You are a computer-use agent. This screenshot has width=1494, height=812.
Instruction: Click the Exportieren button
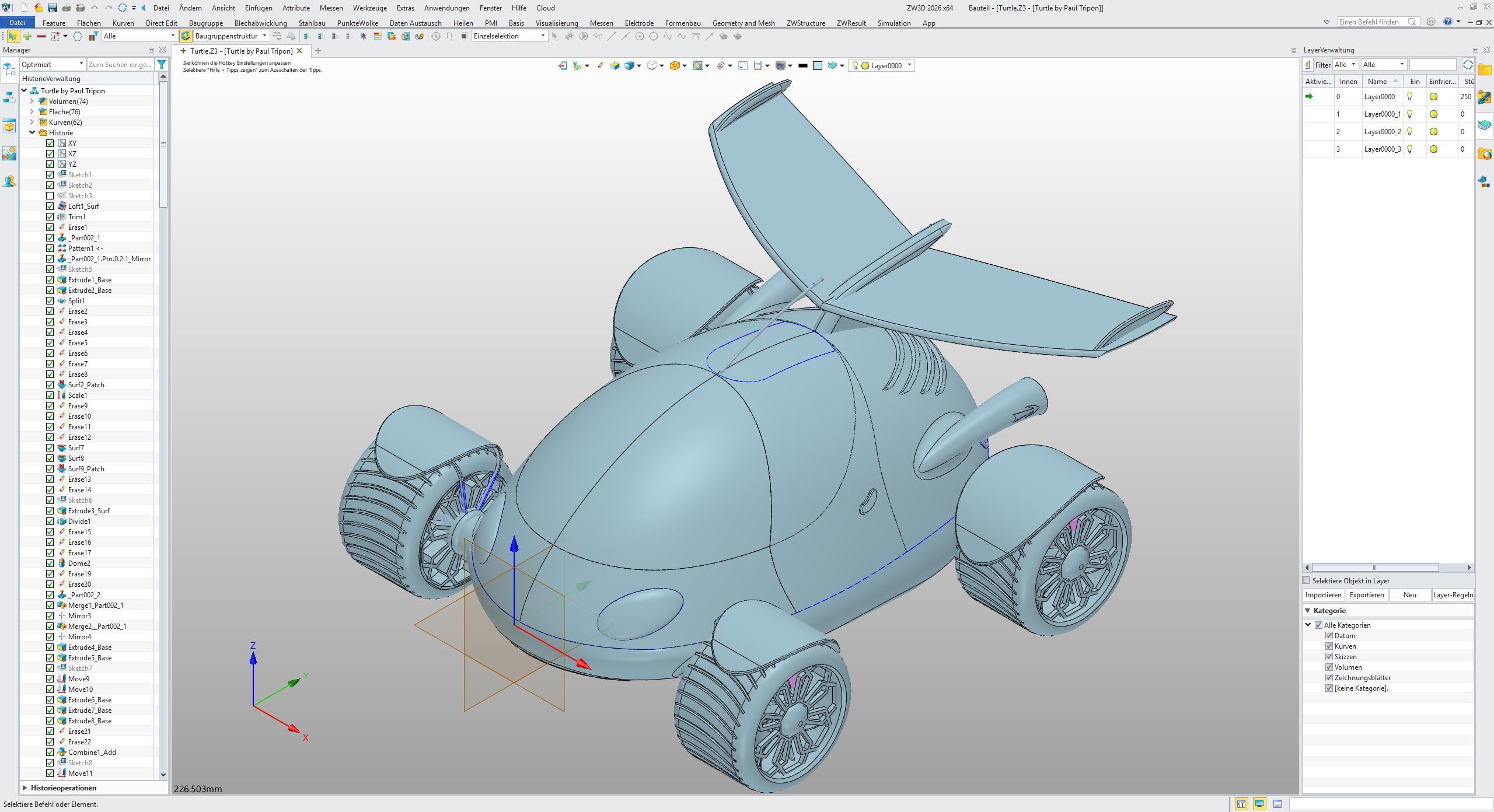pyautogui.click(x=1367, y=594)
